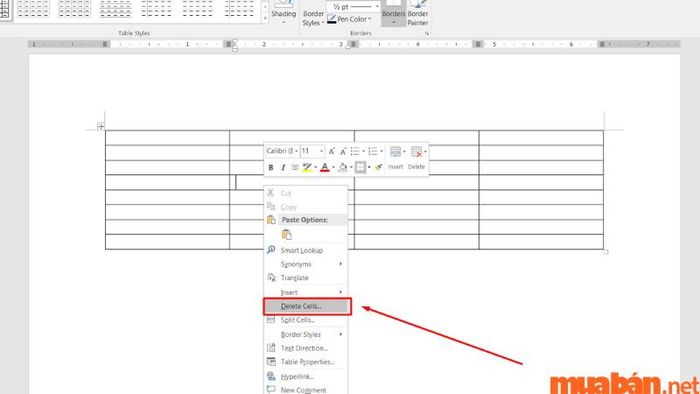This screenshot has width=700, height=394.
Task: Click the table move handle
Action: (x=100, y=126)
